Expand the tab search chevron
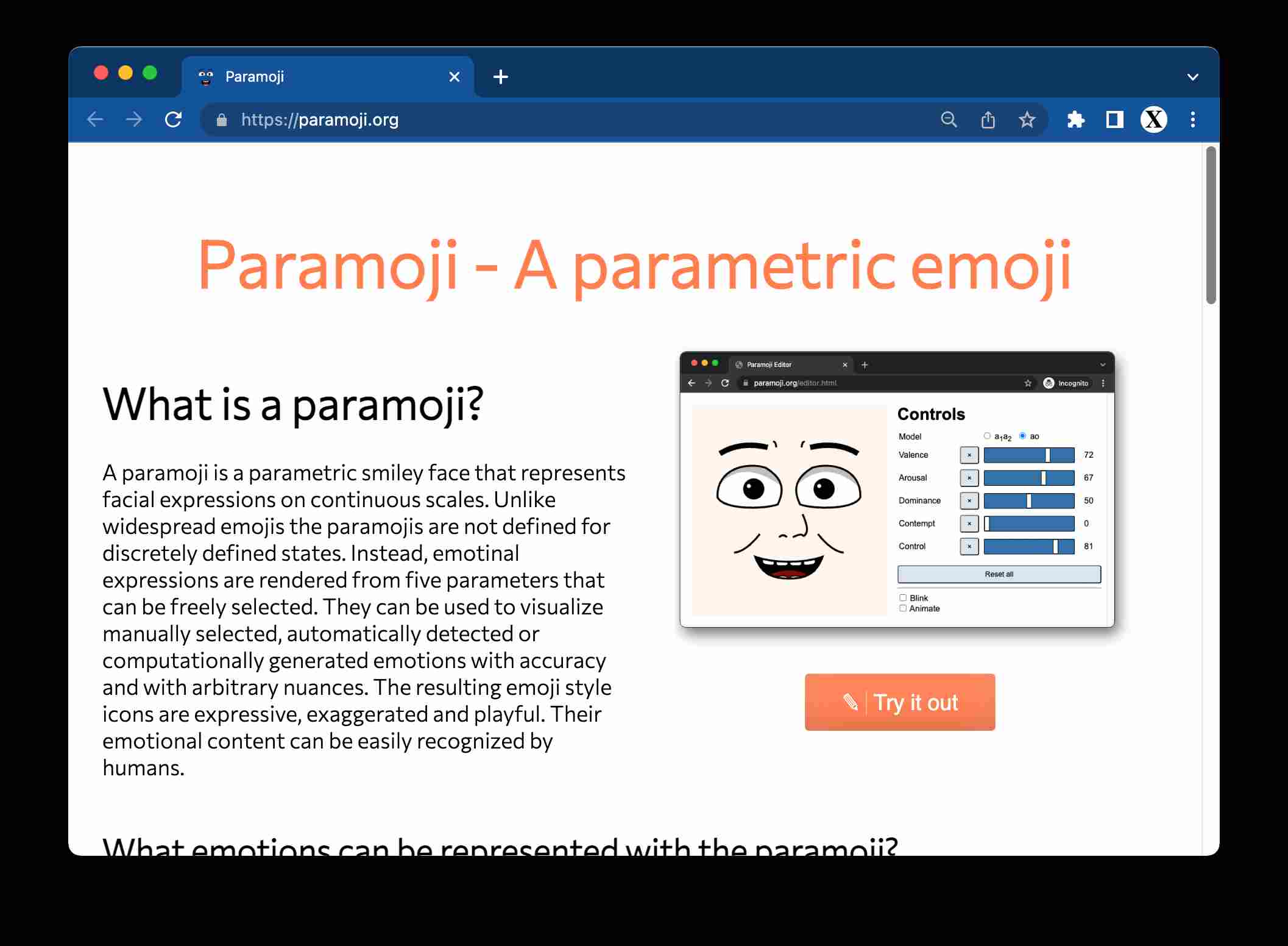Viewport: 1288px width, 946px height. click(1192, 77)
